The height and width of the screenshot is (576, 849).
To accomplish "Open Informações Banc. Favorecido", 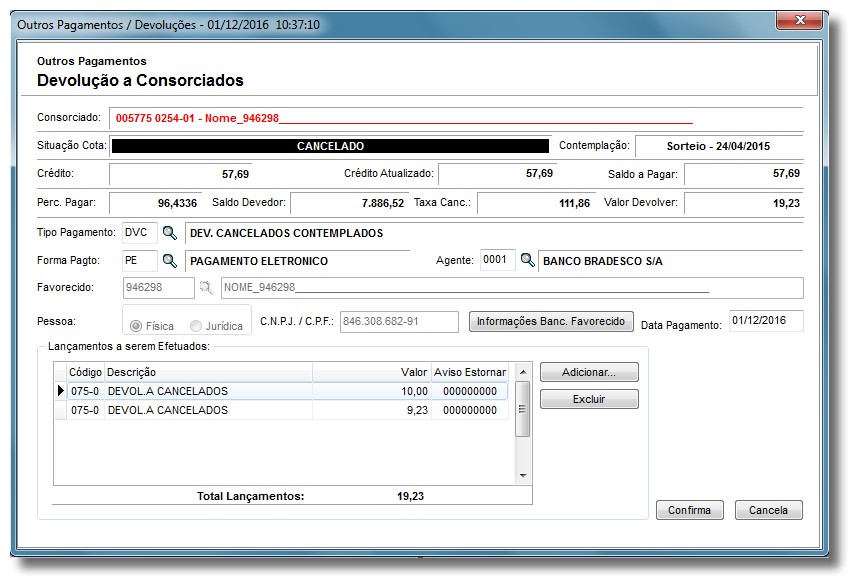I will click(x=551, y=322).
